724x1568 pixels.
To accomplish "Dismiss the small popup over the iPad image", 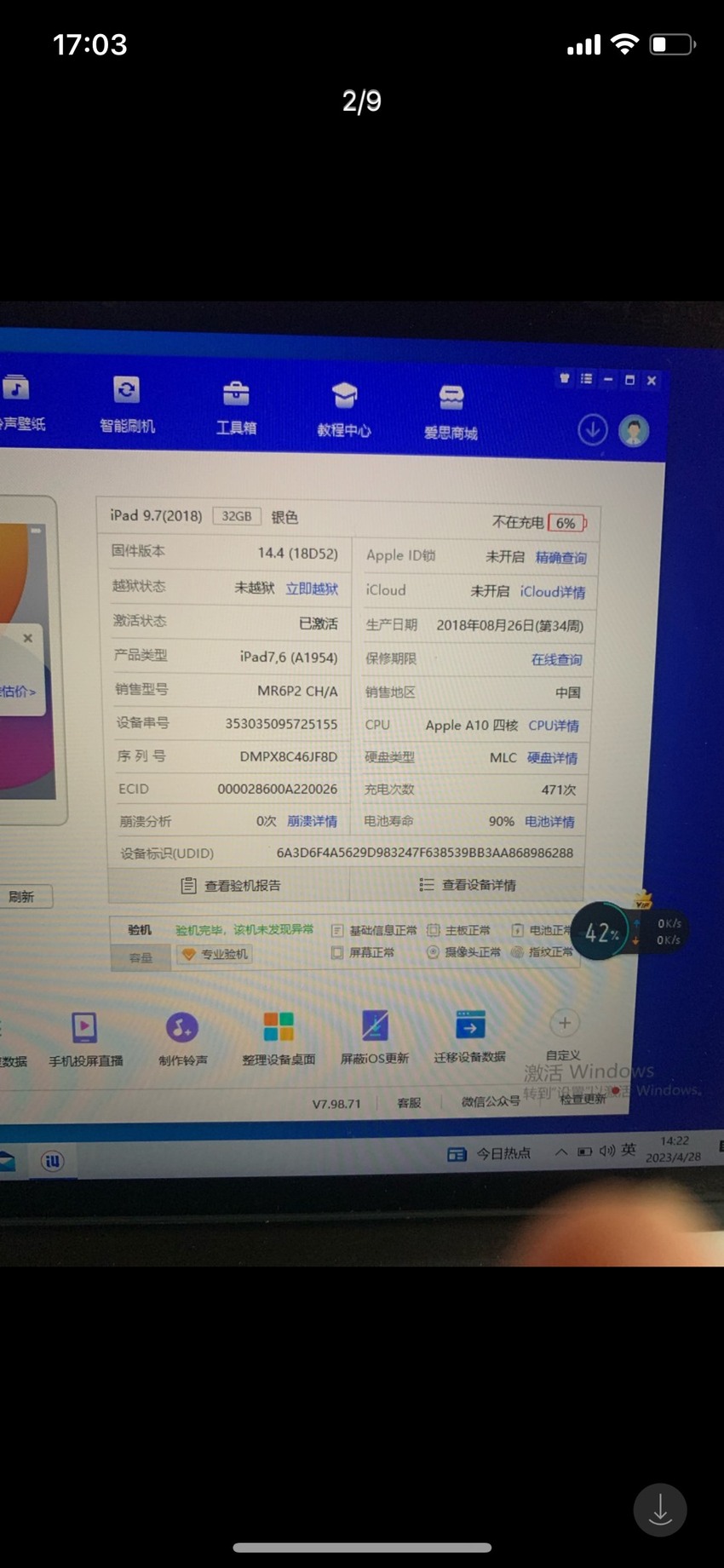I will point(28,638).
